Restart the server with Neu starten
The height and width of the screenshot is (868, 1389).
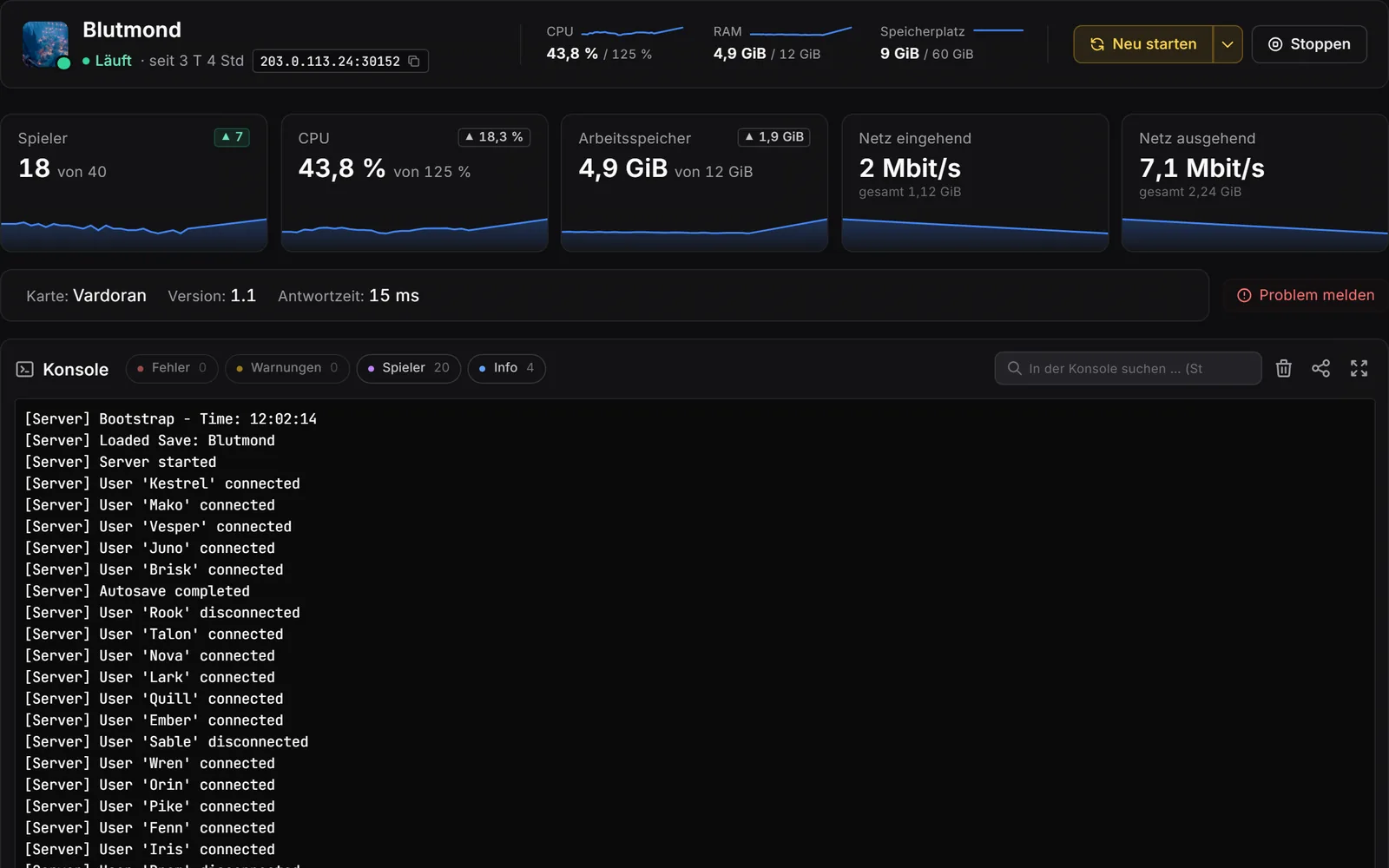[x=1143, y=44]
